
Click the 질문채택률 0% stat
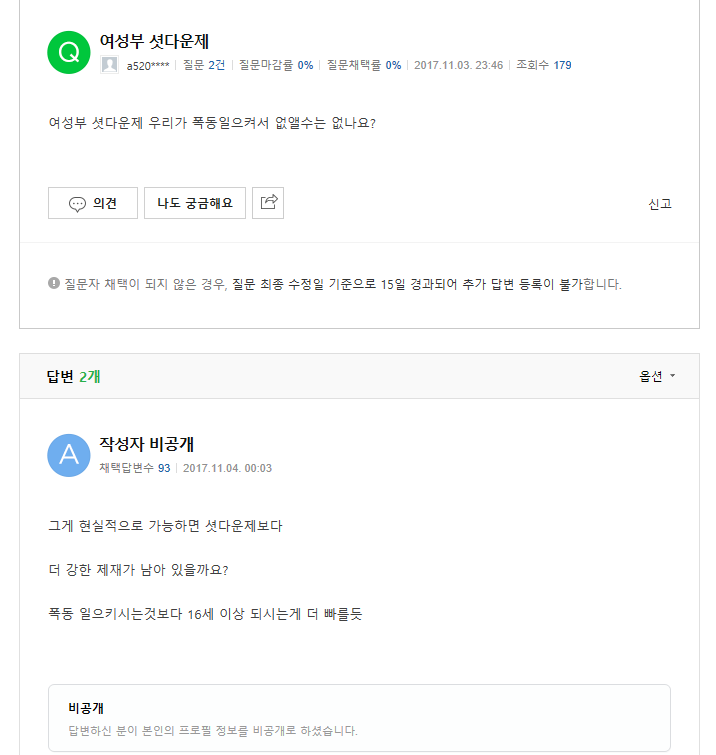[x=364, y=65]
